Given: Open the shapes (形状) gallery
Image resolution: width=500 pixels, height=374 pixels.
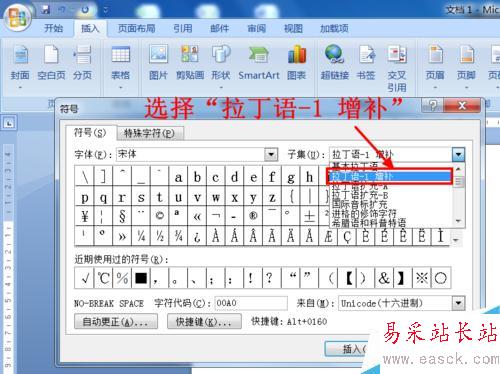Looking at the screenshot, I should click(221, 68).
